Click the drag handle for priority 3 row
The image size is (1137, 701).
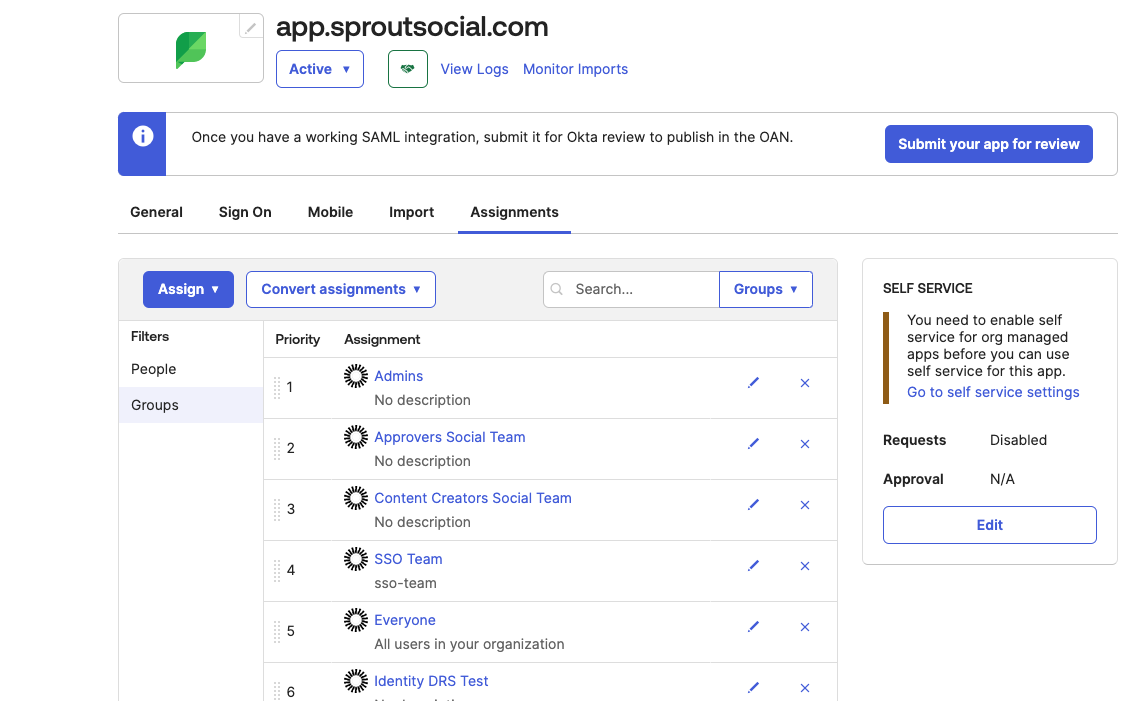tap(277, 510)
